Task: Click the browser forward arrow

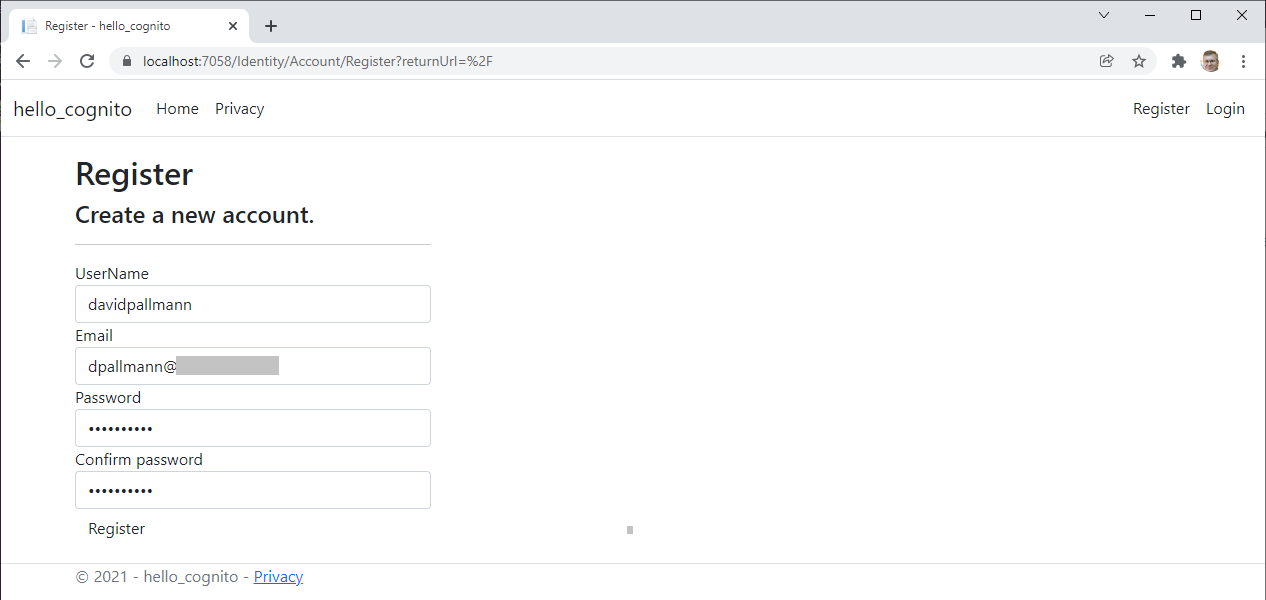Action: (x=55, y=61)
